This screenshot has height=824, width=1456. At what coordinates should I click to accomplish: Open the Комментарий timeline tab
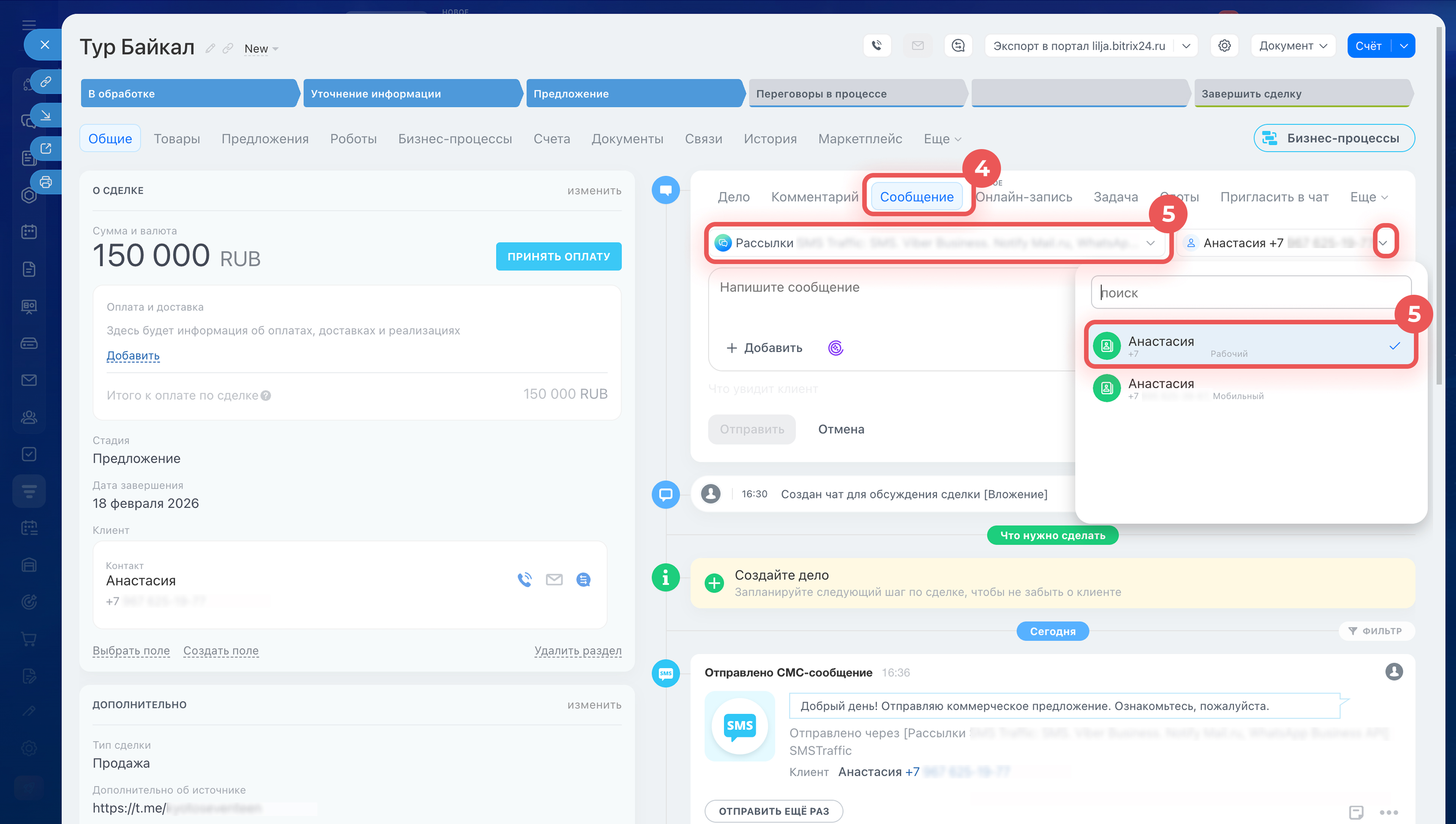coord(814,197)
